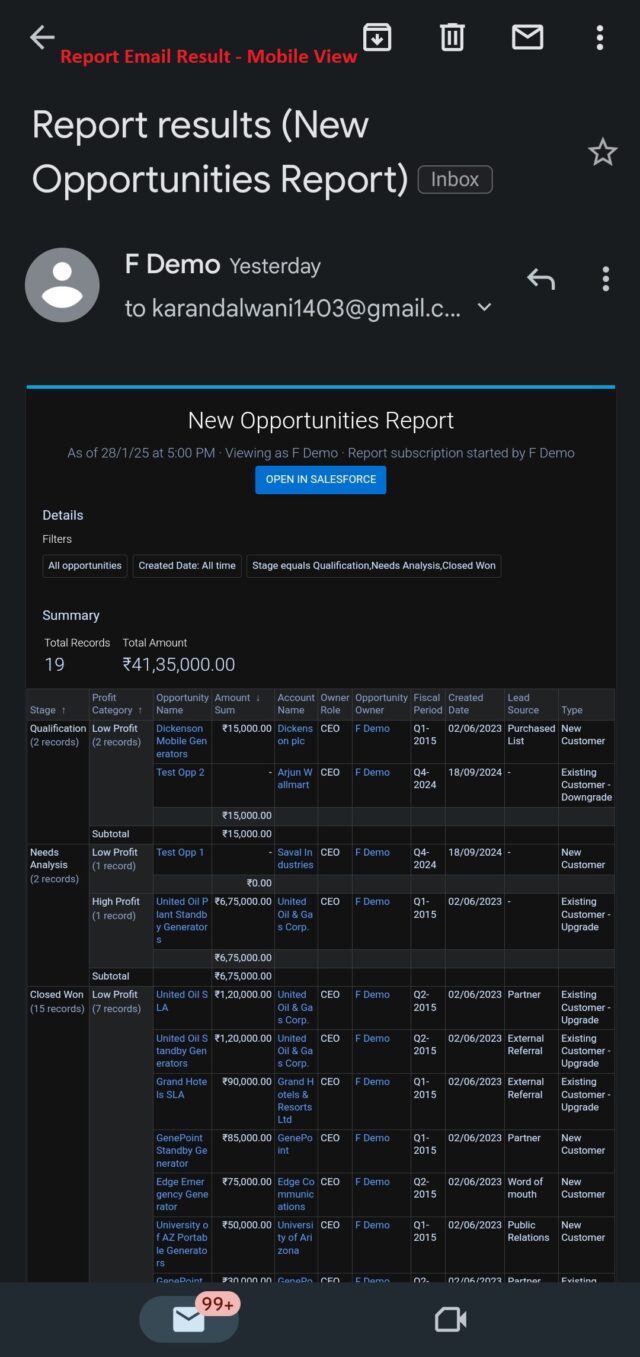Open Test Opp 2 opportunity link
The height and width of the screenshot is (1357, 640).
click(180, 772)
